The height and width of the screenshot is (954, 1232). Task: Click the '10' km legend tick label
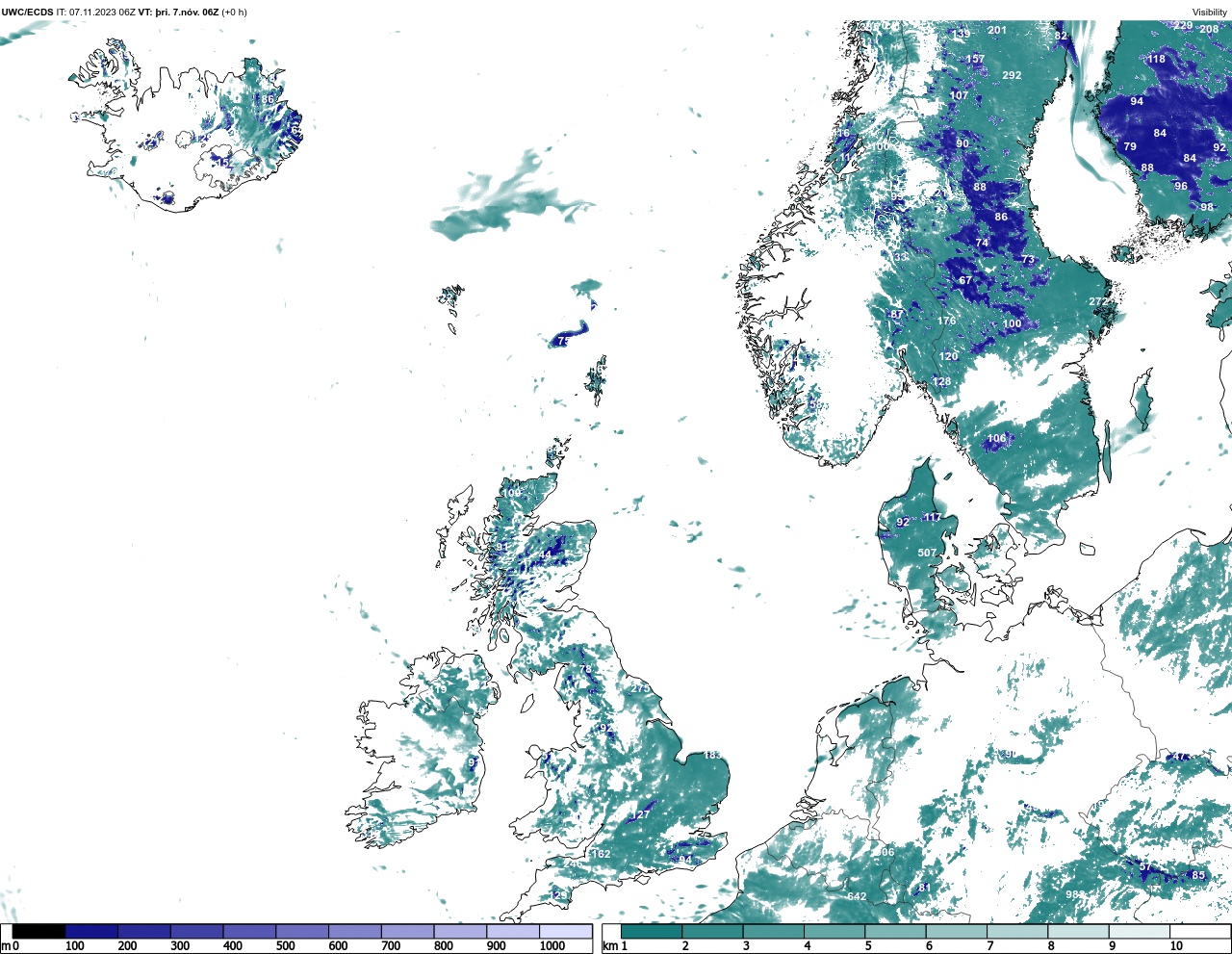(1176, 946)
